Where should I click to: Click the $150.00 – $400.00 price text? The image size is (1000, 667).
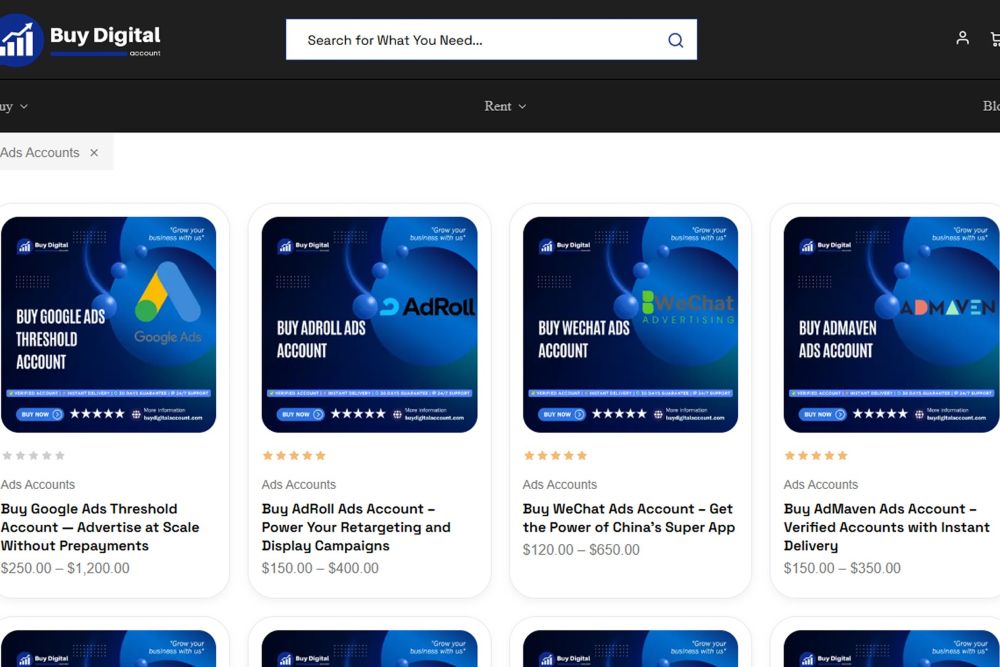point(320,568)
